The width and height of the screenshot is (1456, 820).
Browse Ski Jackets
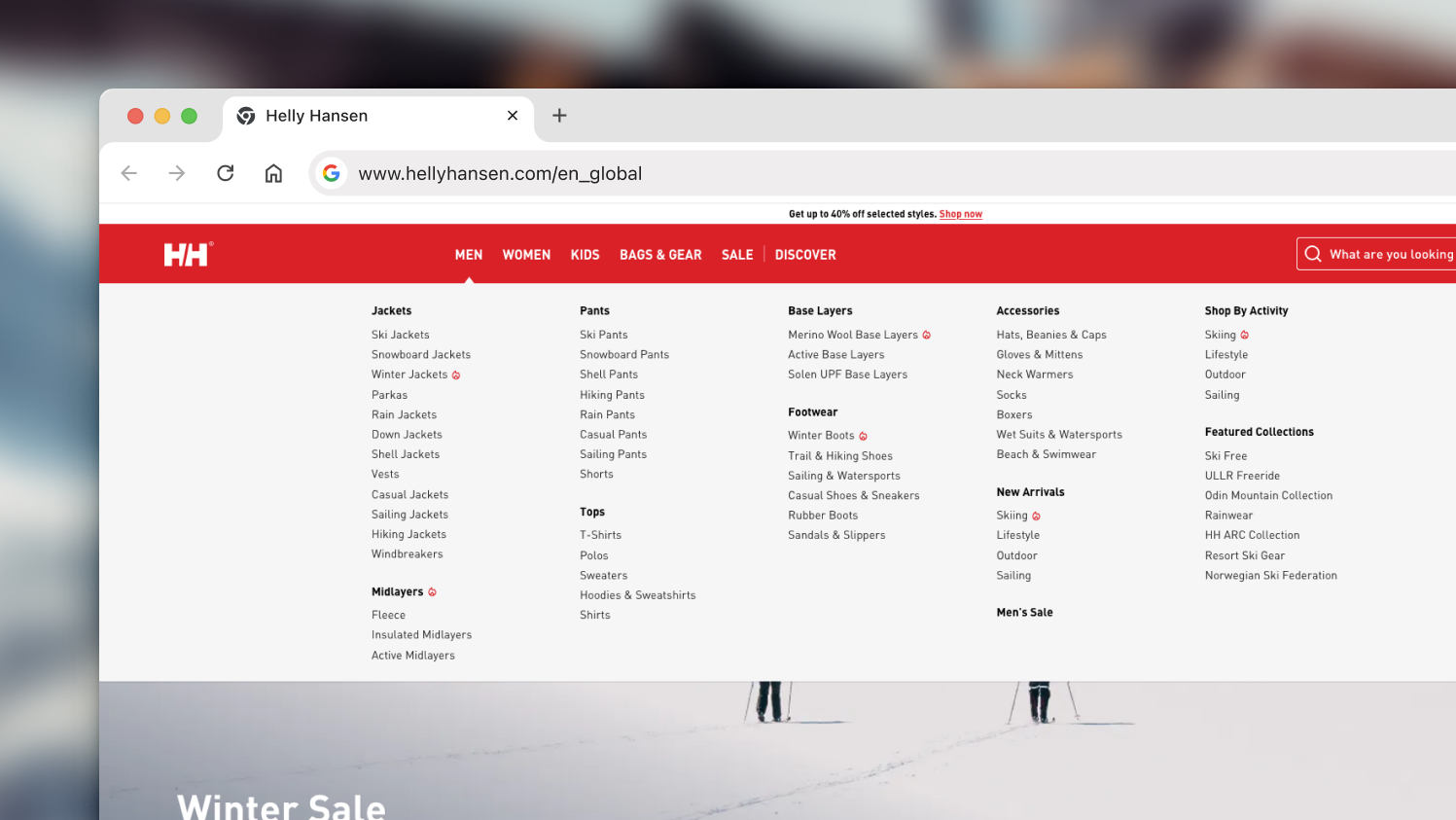tap(400, 334)
